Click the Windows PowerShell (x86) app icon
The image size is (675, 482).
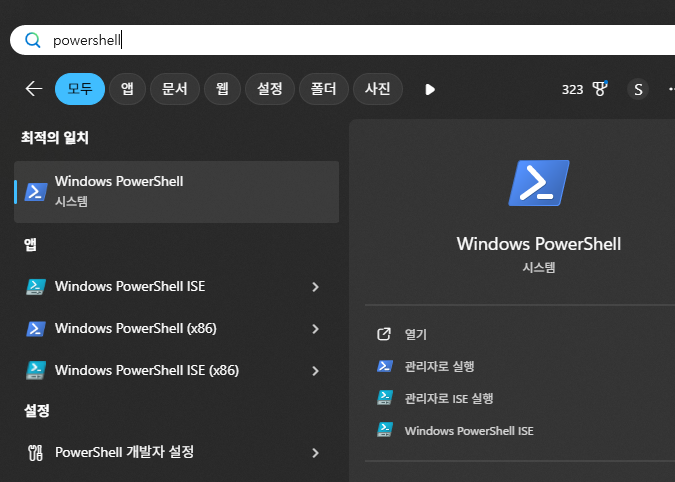coord(36,329)
